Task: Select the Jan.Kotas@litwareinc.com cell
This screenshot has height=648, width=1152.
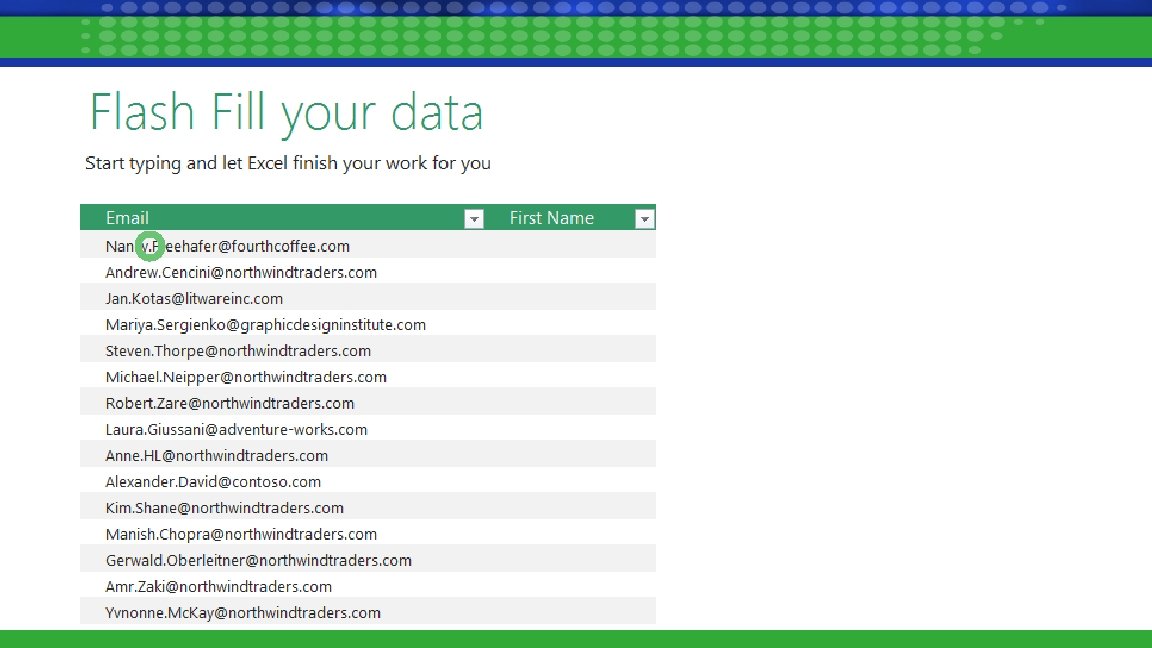Action: [x=283, y=298]
